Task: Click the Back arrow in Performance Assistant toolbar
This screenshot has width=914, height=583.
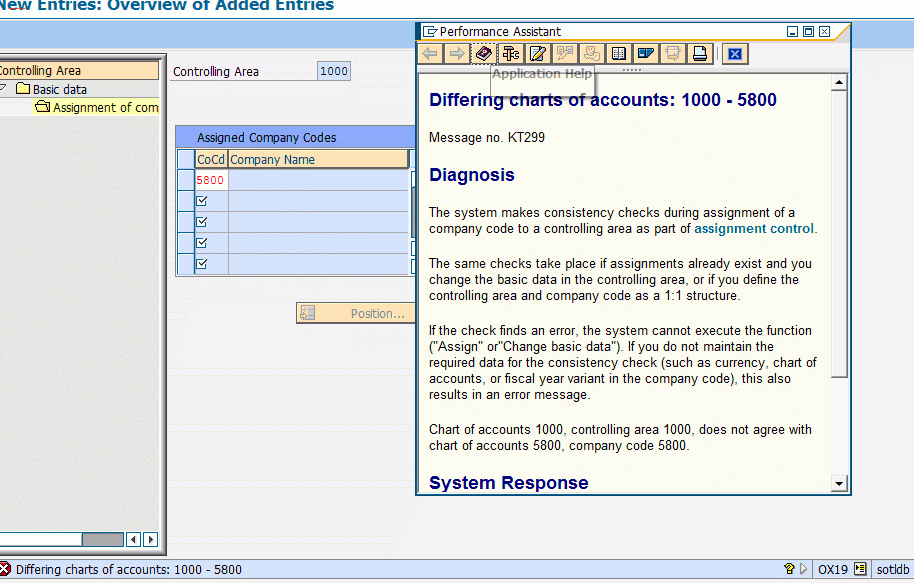Action: 430,54
